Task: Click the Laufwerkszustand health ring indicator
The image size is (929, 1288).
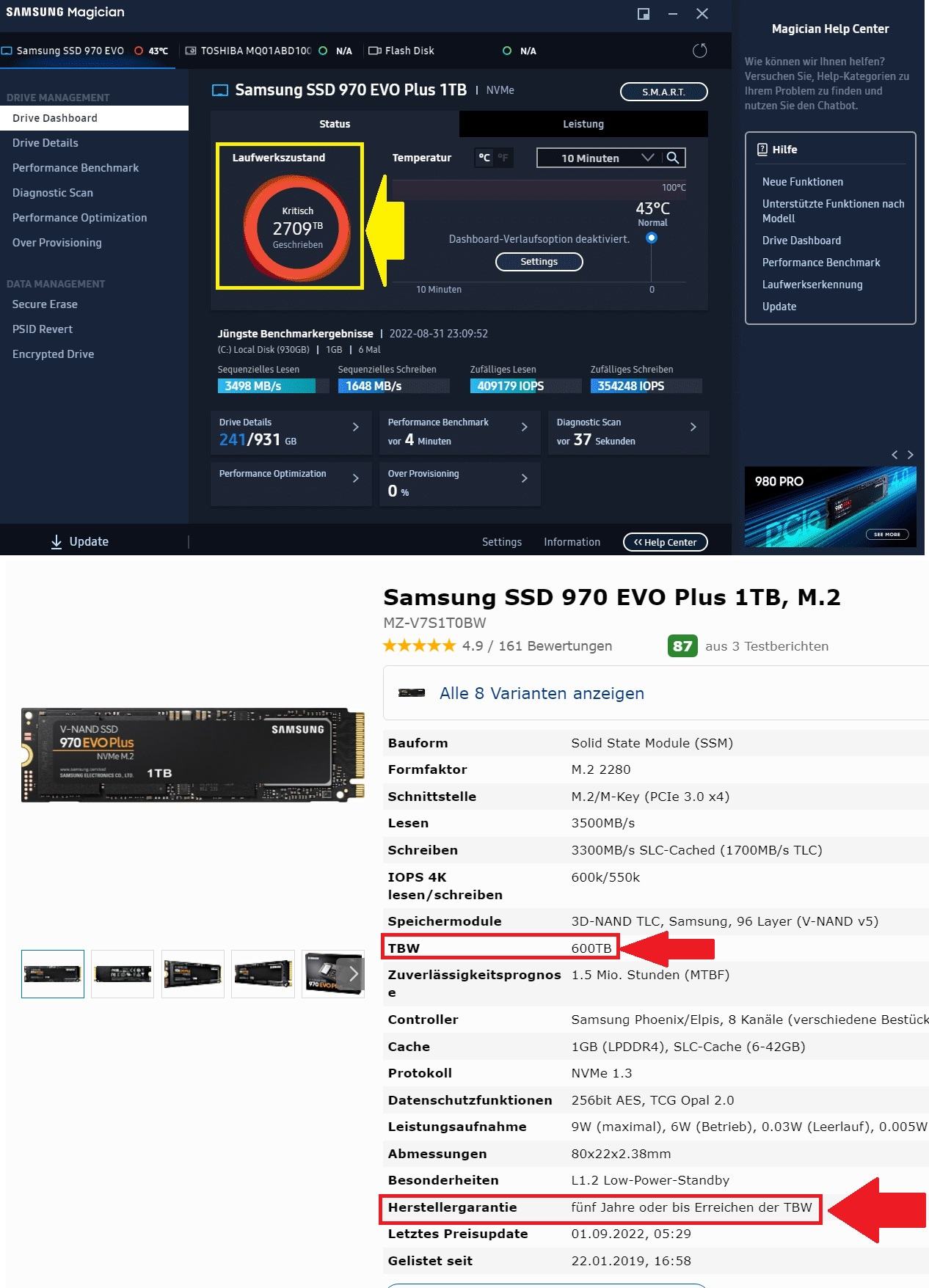Action: coord(297,229)
